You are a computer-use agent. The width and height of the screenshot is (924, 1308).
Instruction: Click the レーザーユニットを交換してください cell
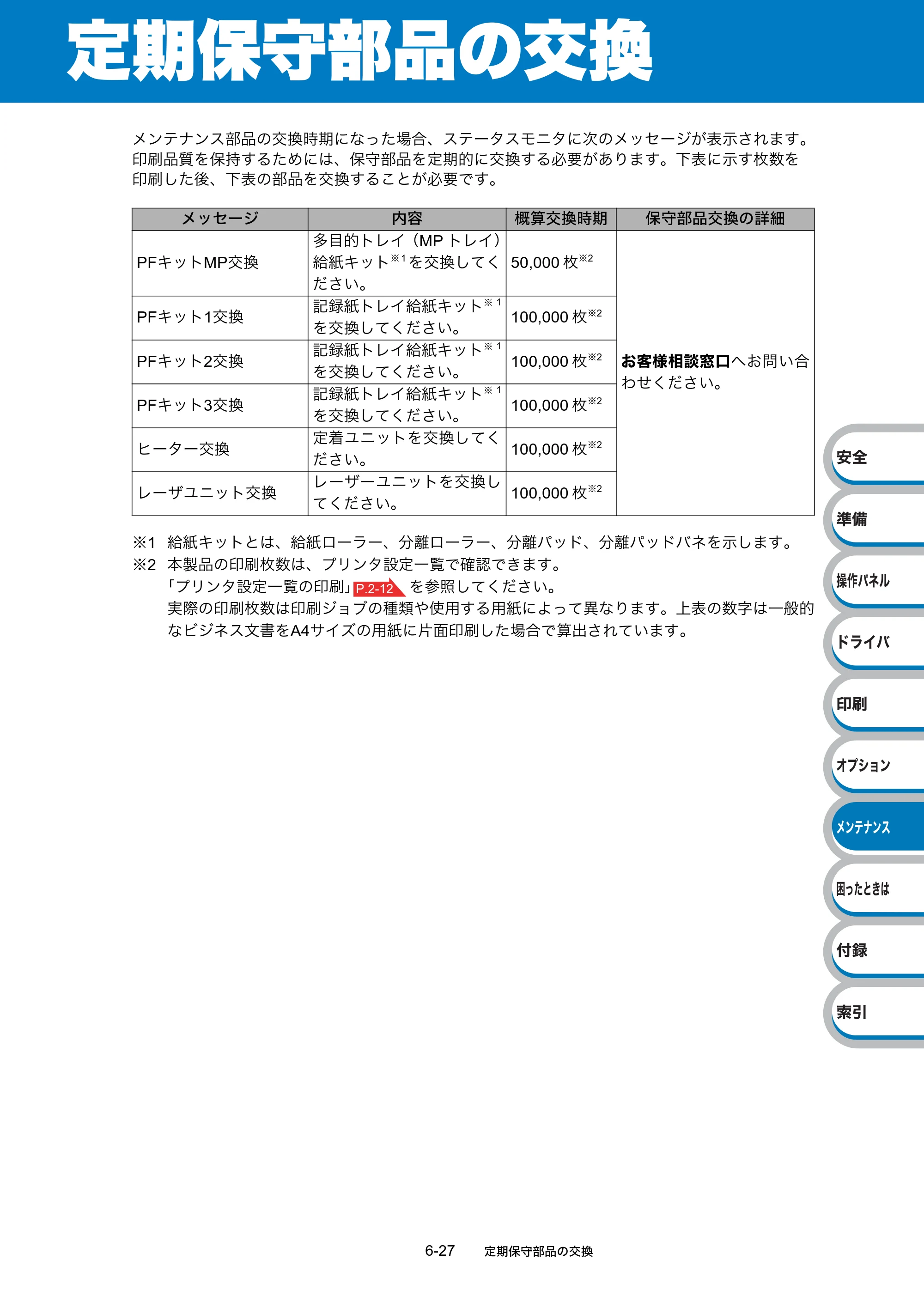(x=407, y=493)
